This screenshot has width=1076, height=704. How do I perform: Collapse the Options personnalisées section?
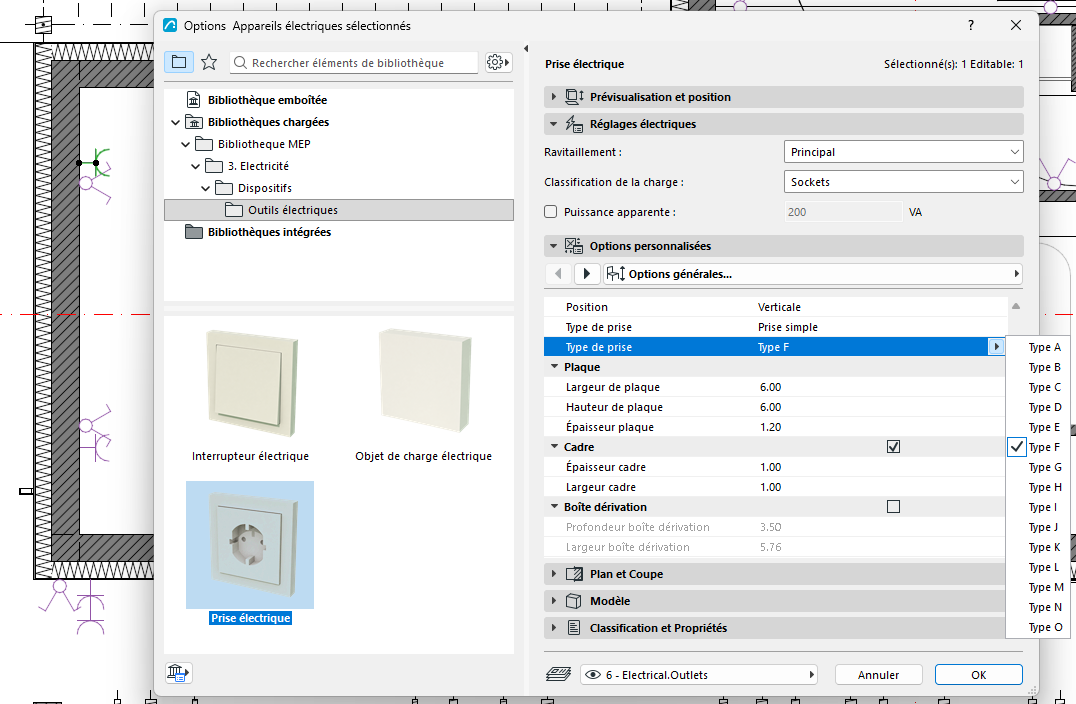[554, 246]
